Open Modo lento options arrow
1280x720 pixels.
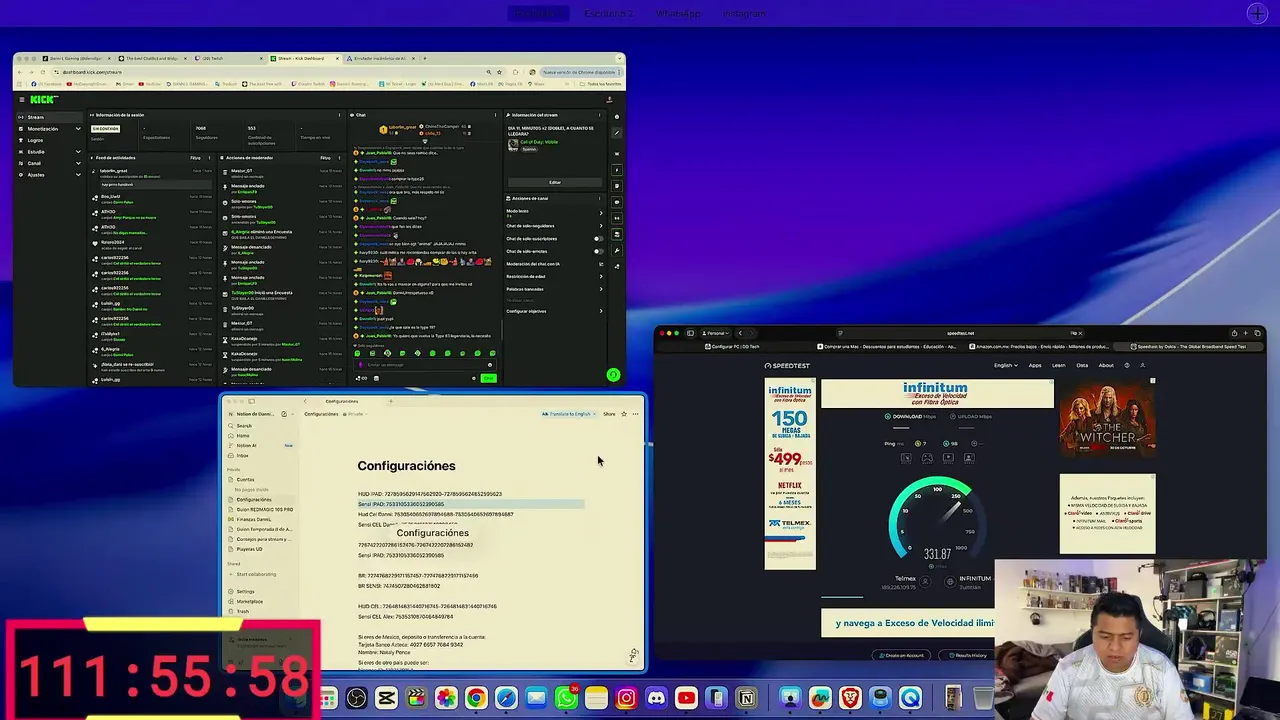point(601,212)
